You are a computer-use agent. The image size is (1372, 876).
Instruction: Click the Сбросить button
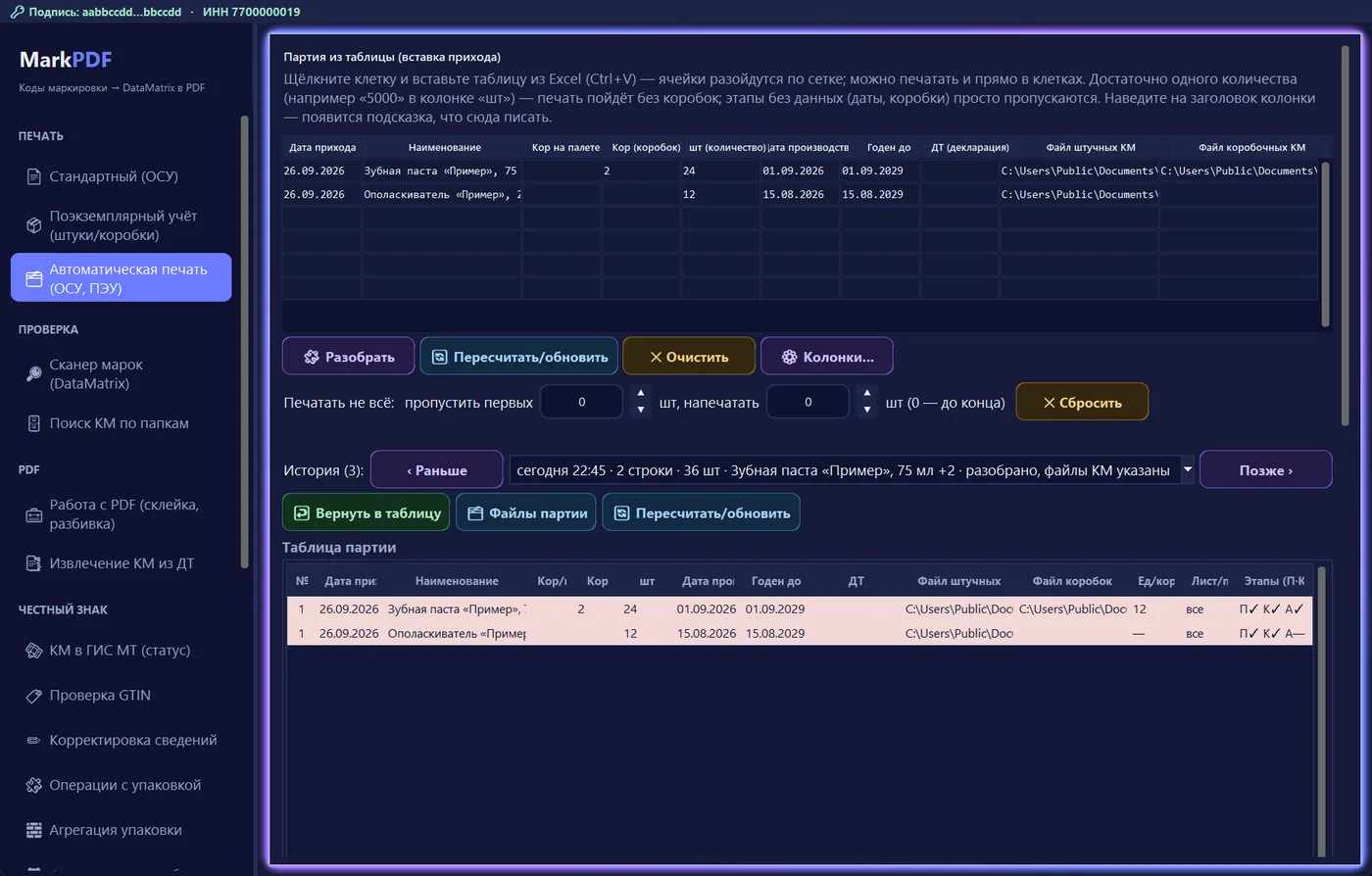[x=1082, y=402]
